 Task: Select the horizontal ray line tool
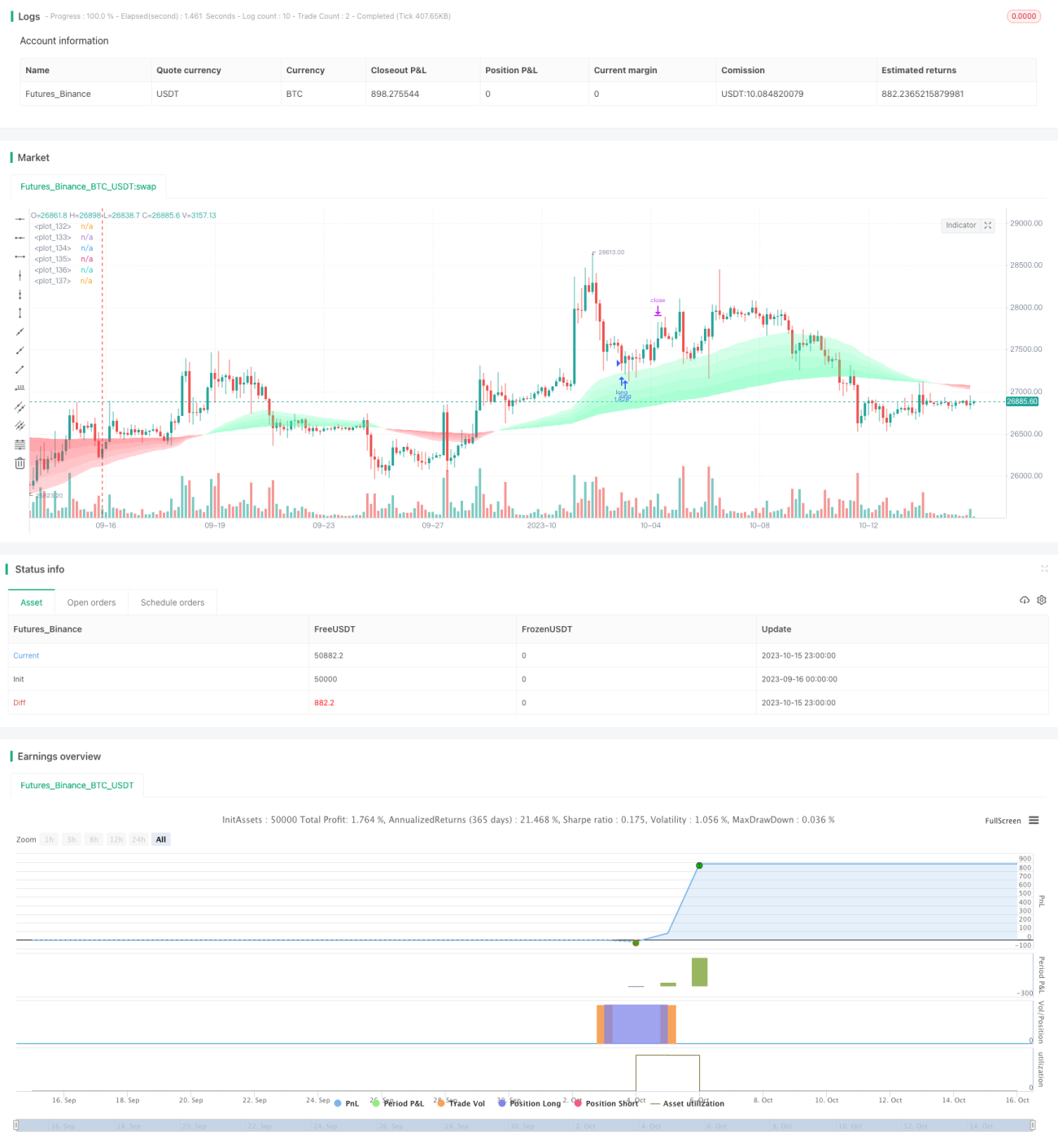coord(20,238)
